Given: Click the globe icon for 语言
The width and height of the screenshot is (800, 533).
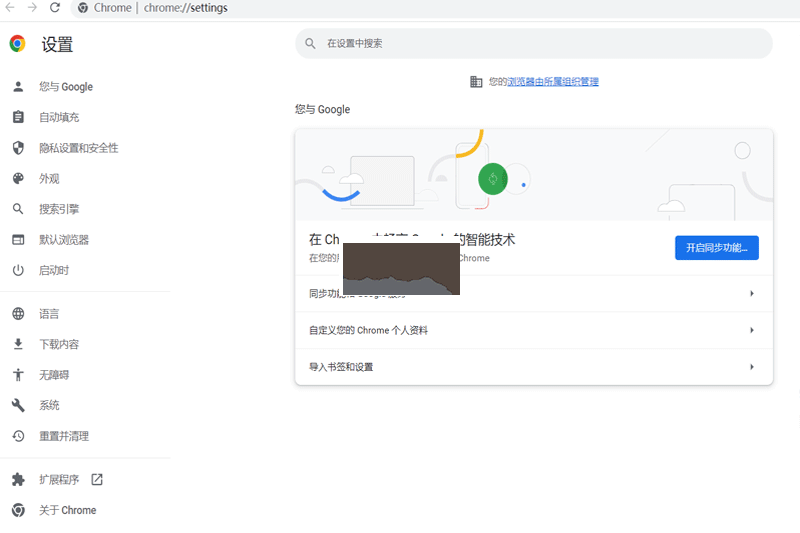Looking at the screenshot, I should pos(18,314).
